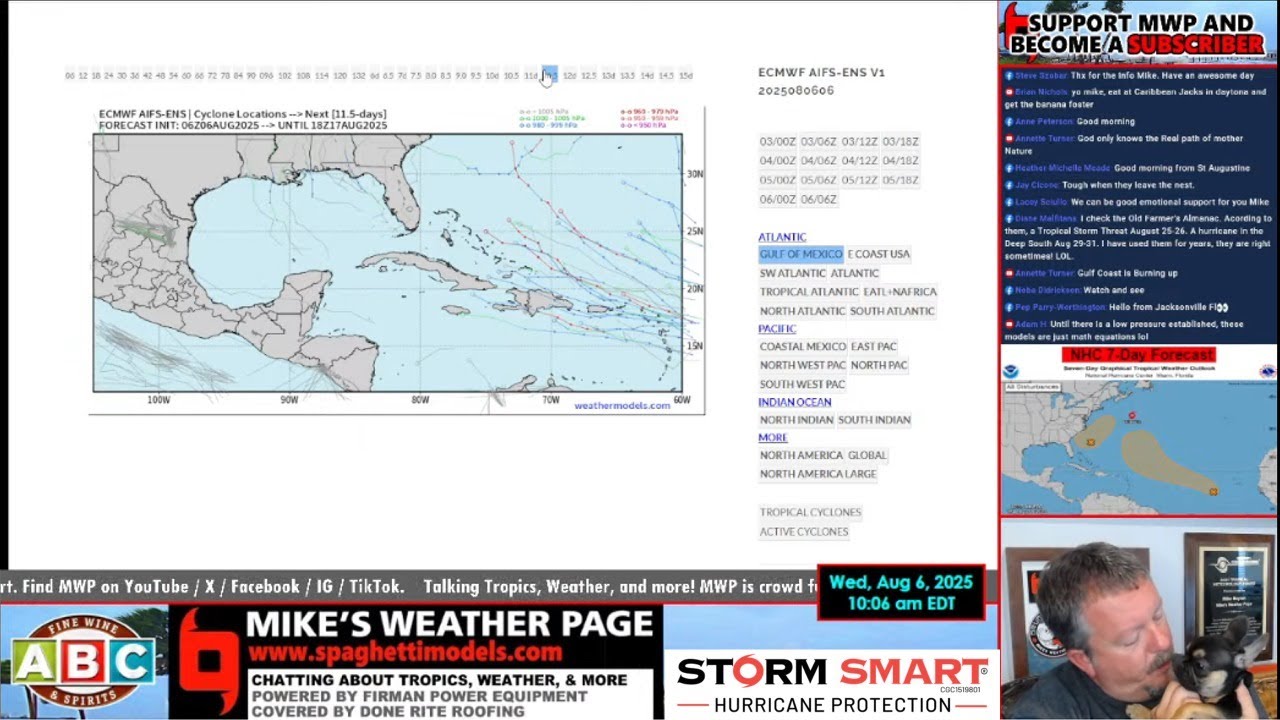
Task: Select forecast hour 096 on the timeline
Action: tap(266, 76)
